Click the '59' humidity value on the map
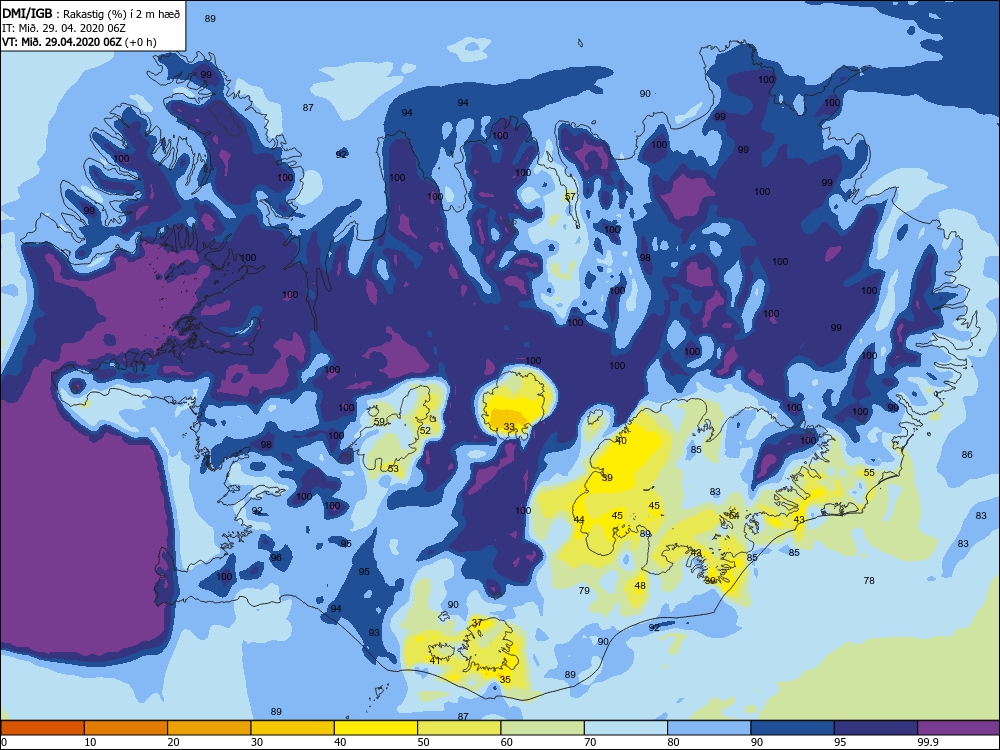1000x750 pixels. click(379, 422)
